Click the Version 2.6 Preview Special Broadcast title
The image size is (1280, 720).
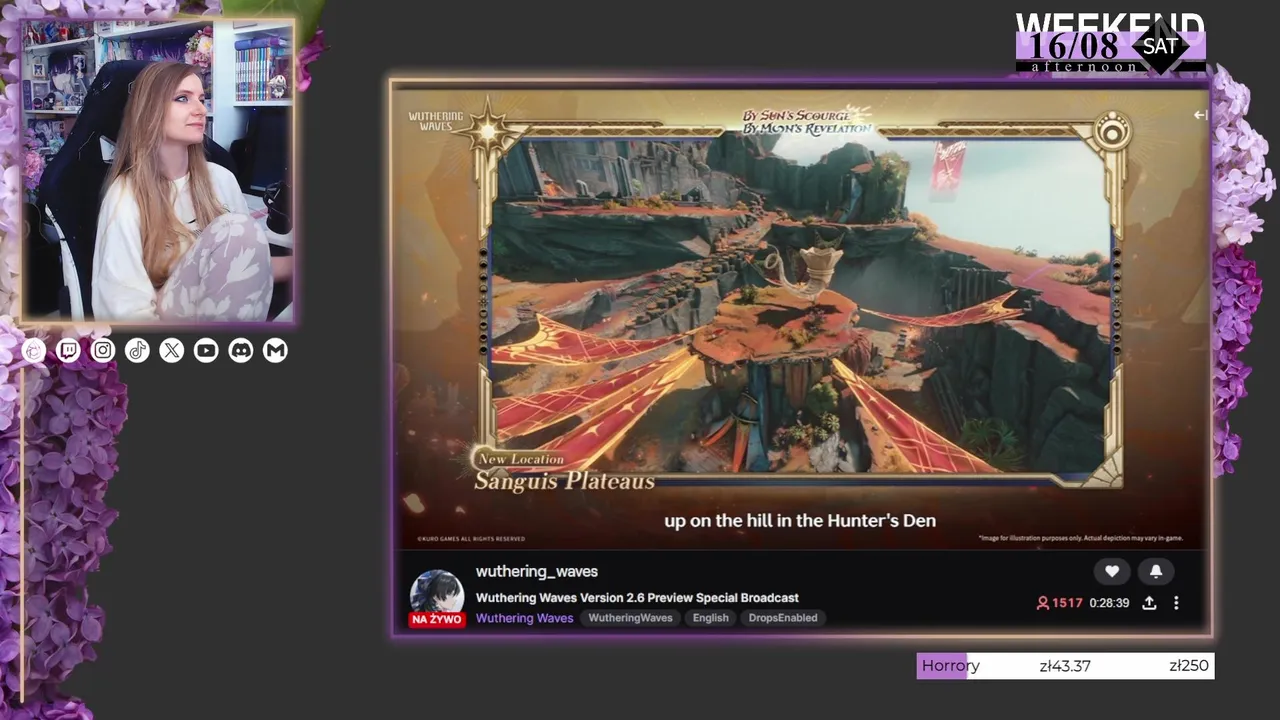pyautogui.click(x=637, y=598)
